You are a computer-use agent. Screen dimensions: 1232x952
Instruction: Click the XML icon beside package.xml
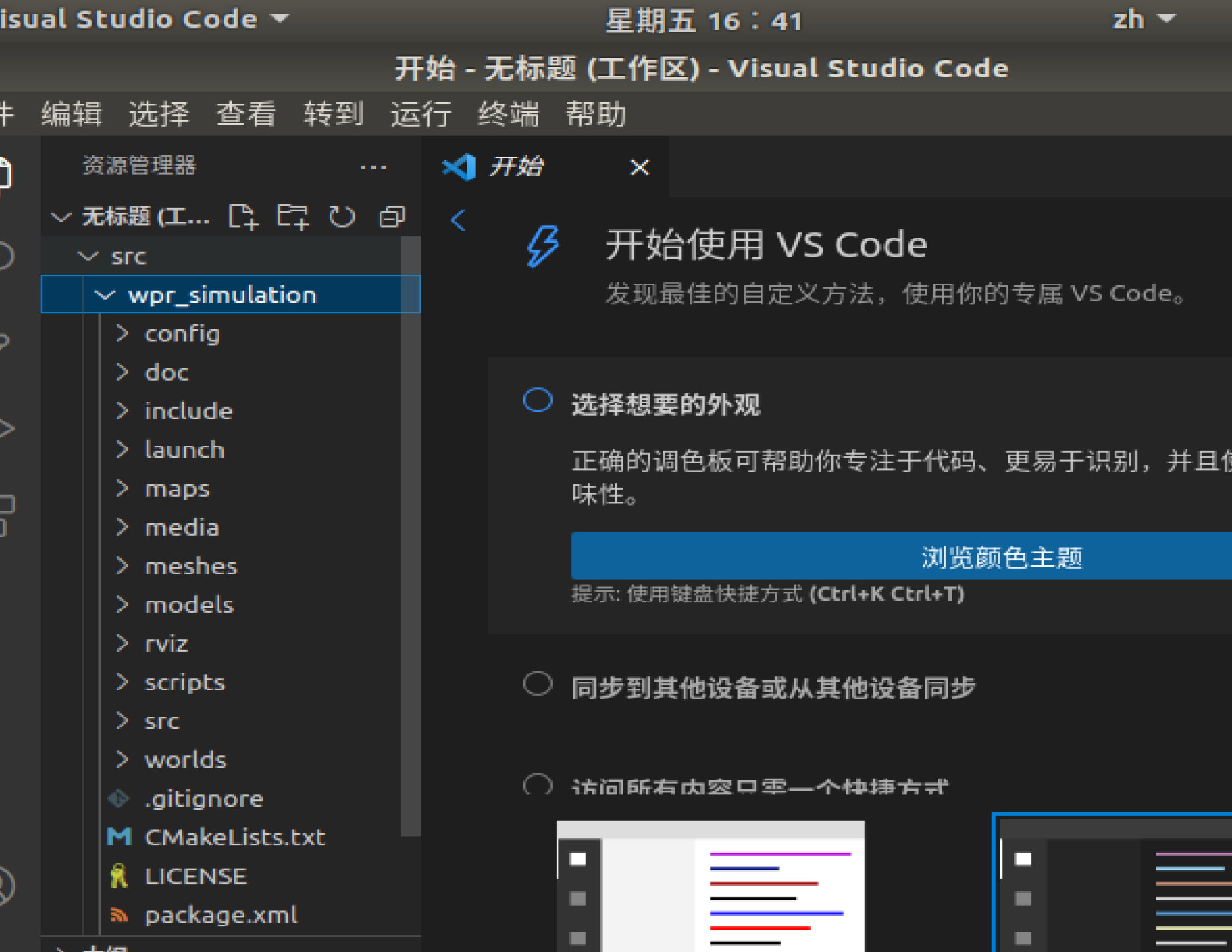[x=119, y=914]
